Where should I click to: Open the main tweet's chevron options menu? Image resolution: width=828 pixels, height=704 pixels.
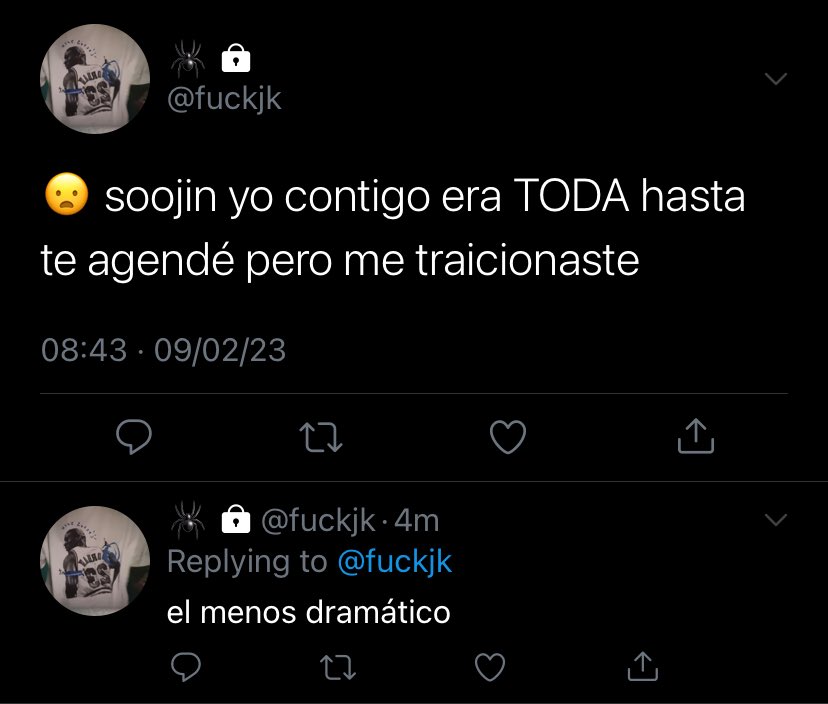[776, 79]
